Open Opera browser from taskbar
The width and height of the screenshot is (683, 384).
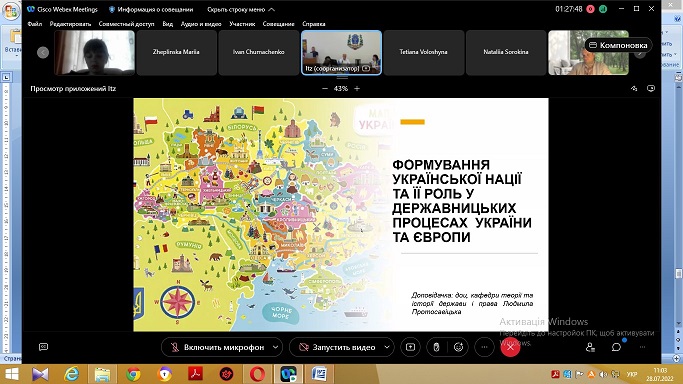(257, 374)
